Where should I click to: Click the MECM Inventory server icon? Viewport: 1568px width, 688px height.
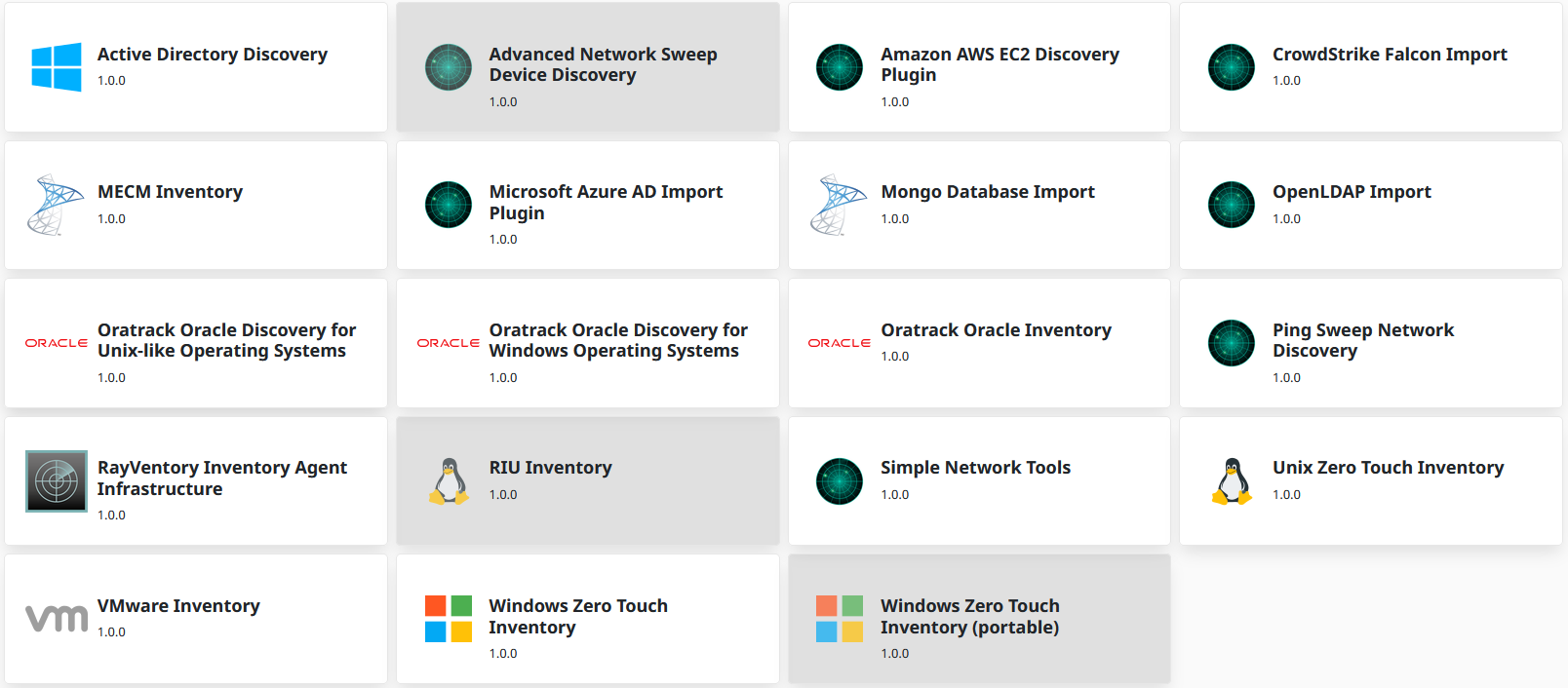[x=57, y=205]
